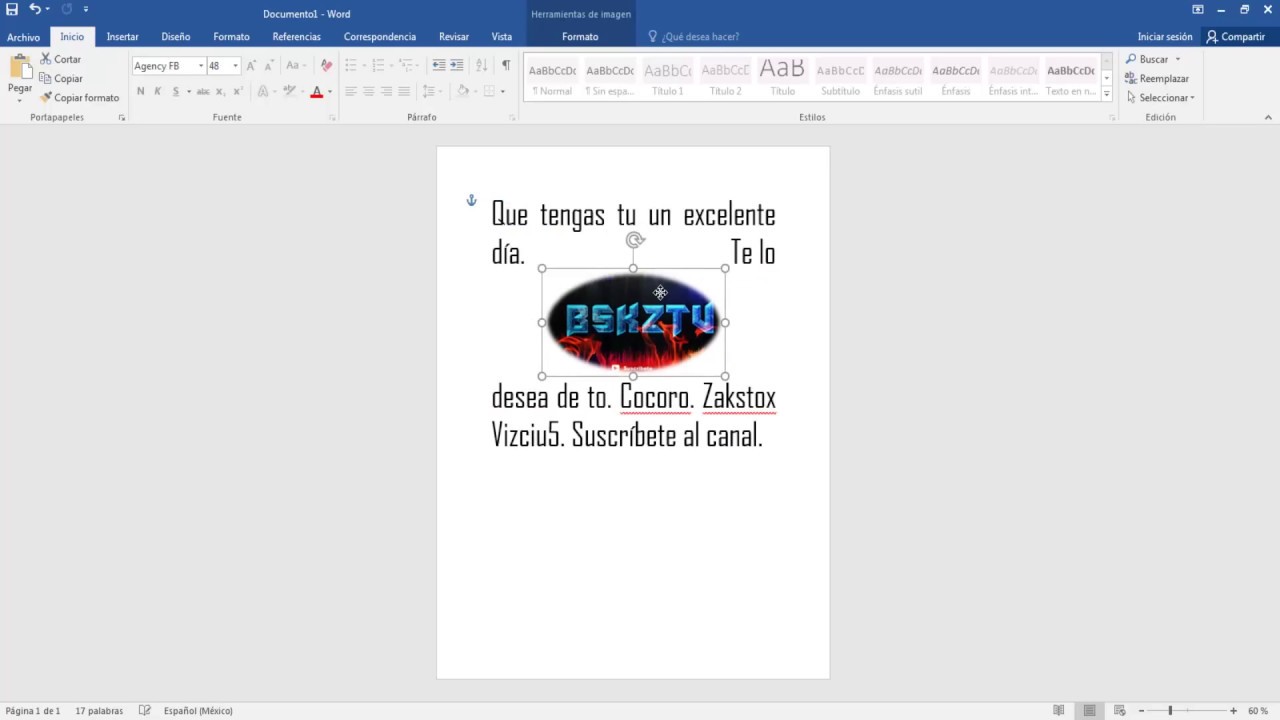Click the Compartir button
Viewport: 1280px width, 720px height.
tap(1236, 37)
